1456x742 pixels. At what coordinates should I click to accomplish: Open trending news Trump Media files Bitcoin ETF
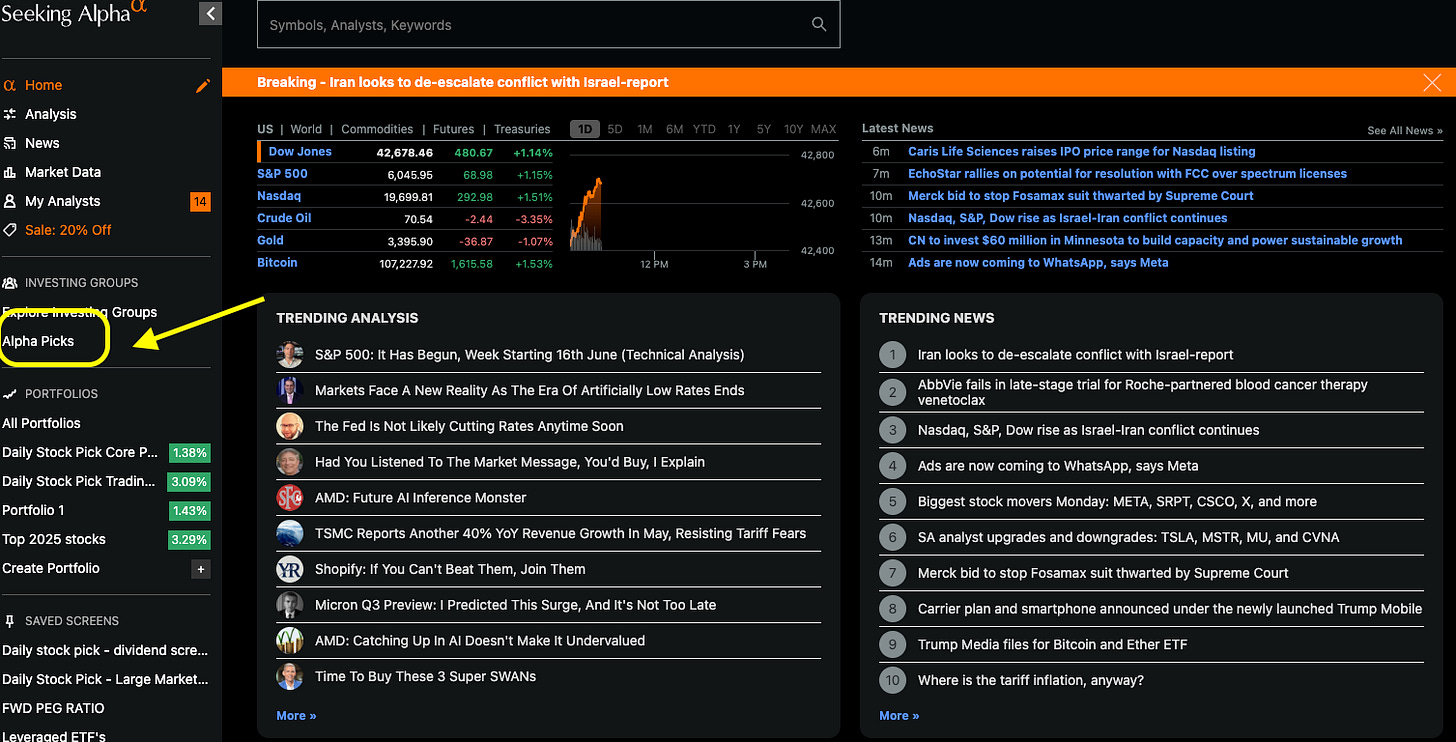1053,644
